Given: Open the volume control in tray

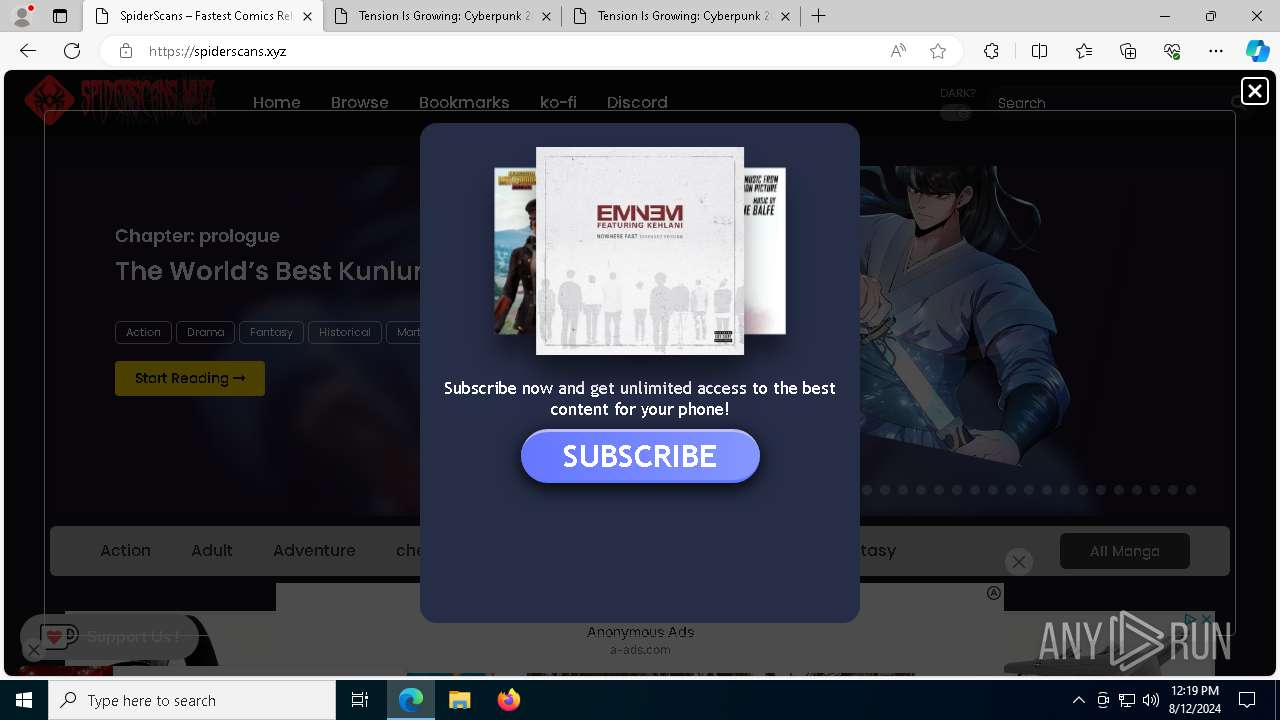Looking at the screenshot, I should click(1150, 700).
